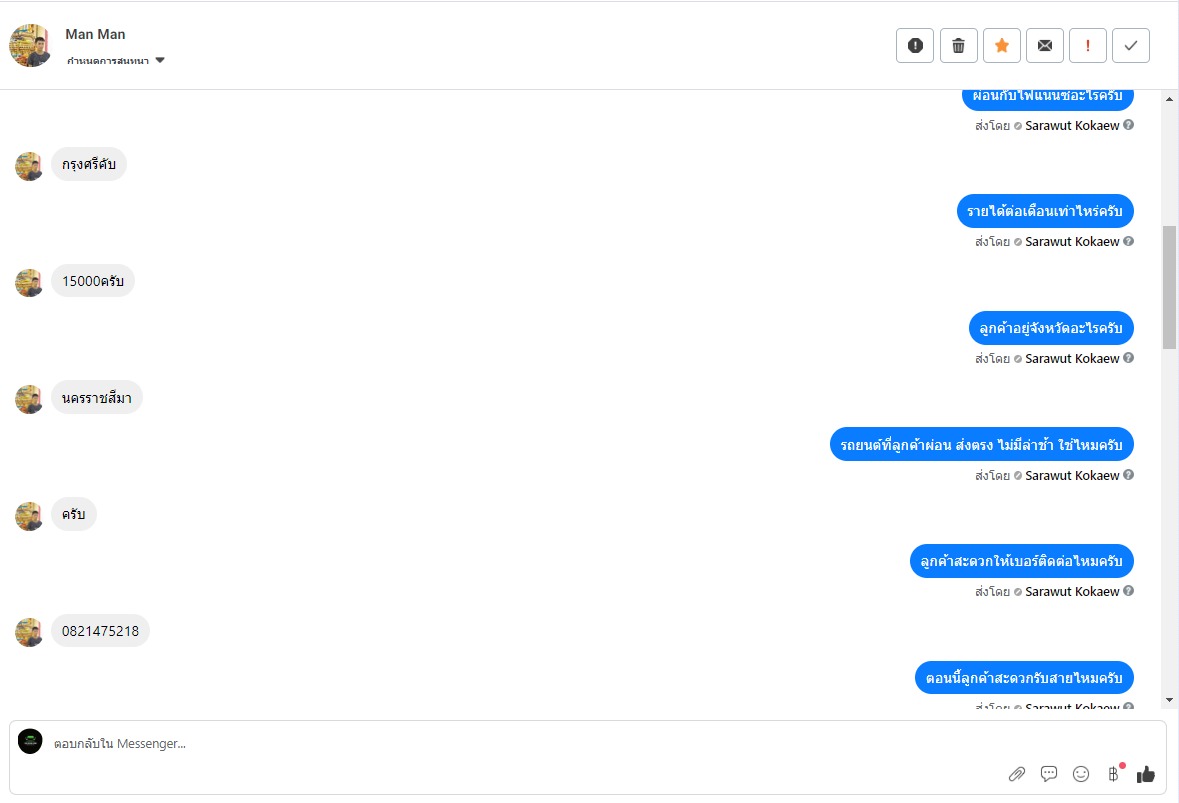Click the reply in Messenger text field
This screenshot has width=1179, height=803.
500,744
